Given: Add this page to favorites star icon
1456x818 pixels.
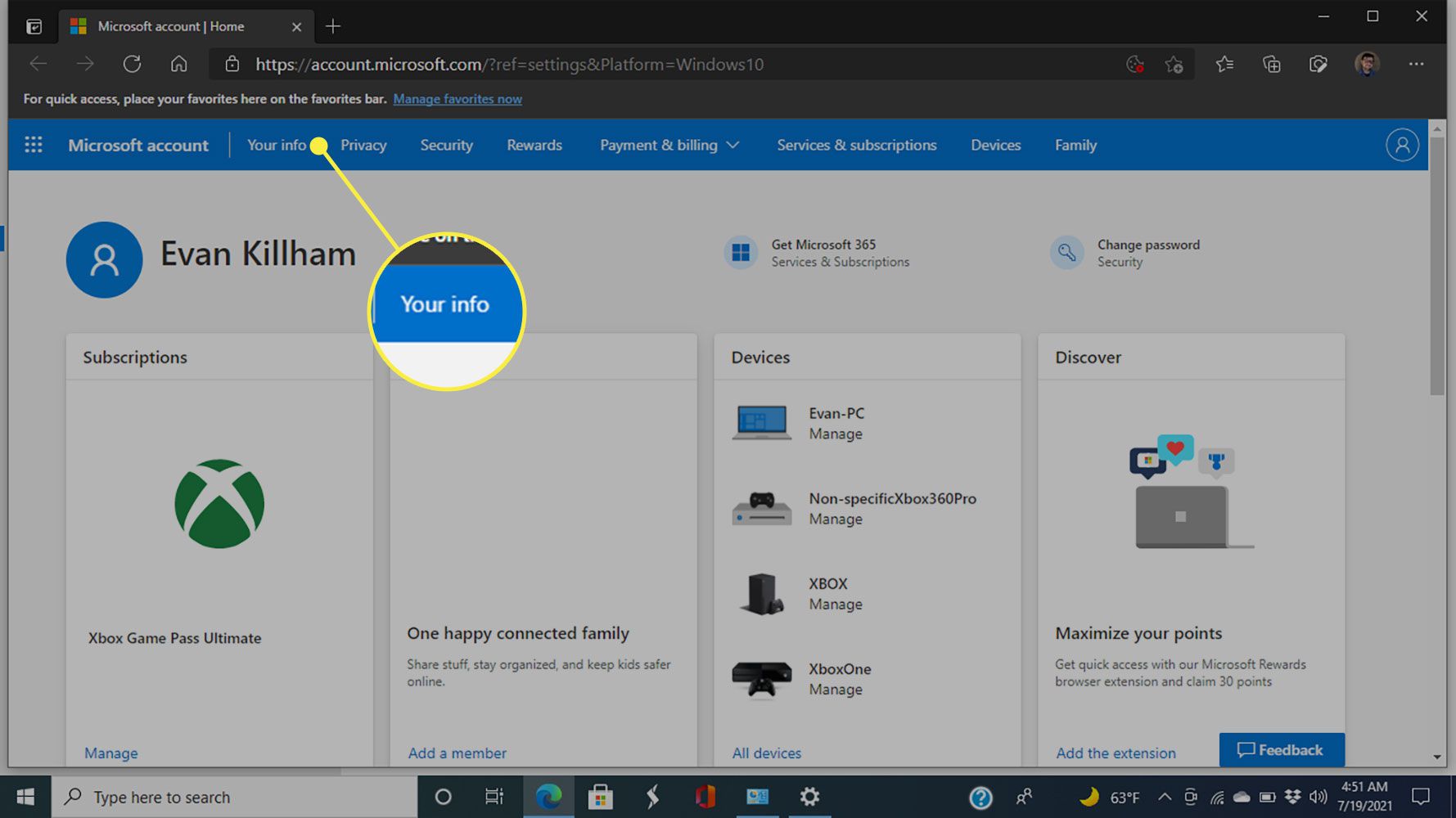Looking at the screenshot, I should 1174,65.
